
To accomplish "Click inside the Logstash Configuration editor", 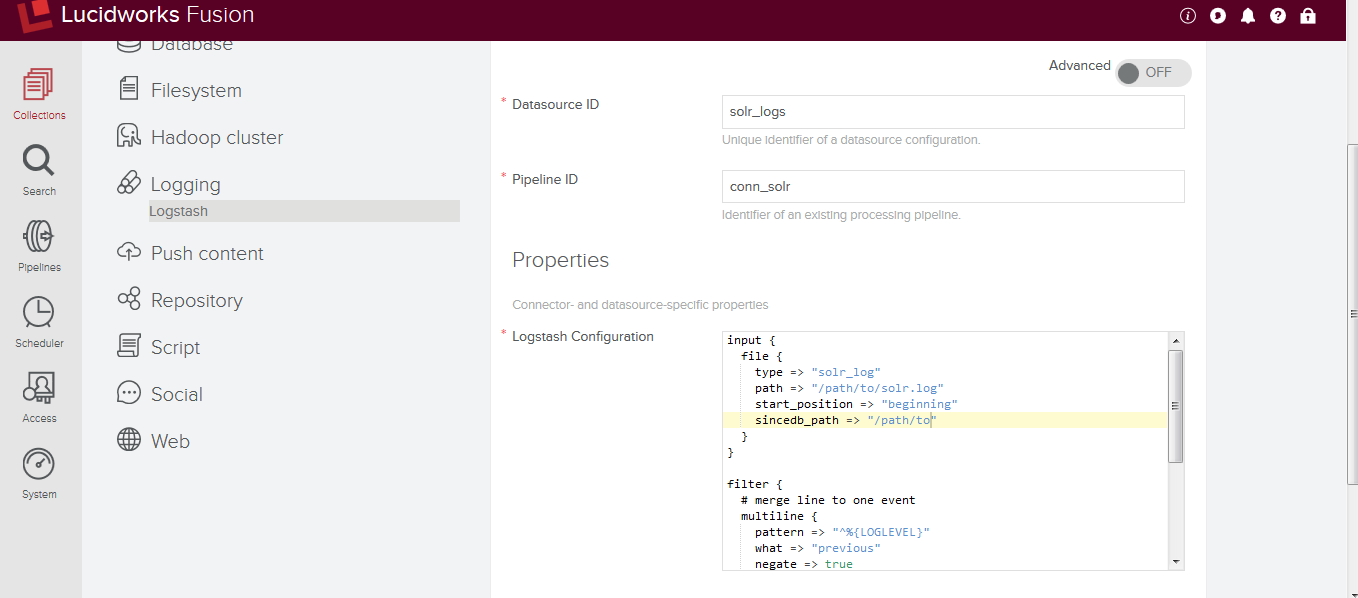I will (x=945, y=452).
